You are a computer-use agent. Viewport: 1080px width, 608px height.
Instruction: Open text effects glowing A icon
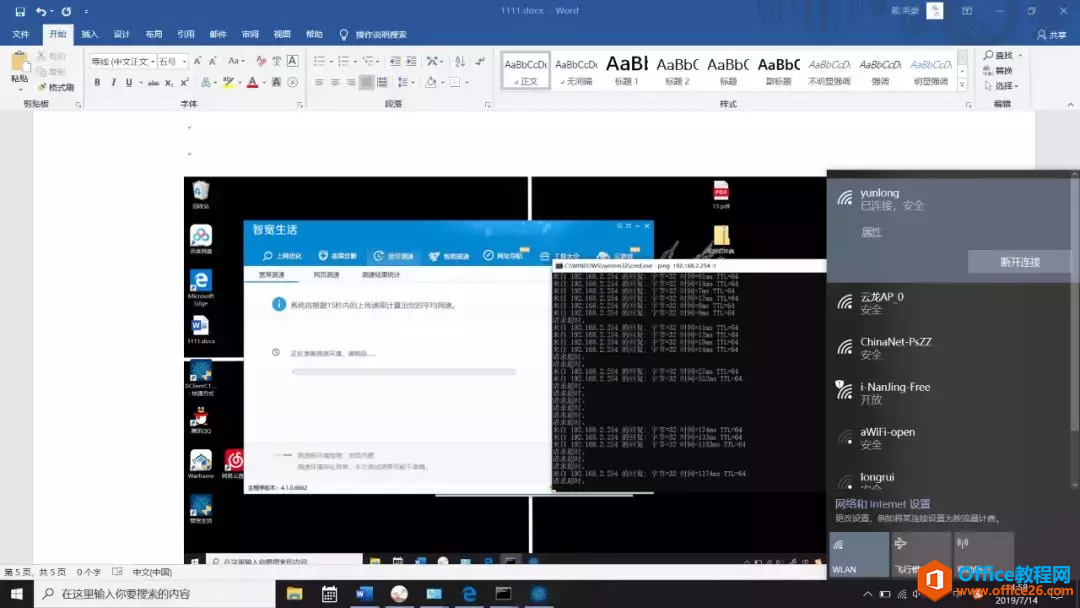pos(205,83)
